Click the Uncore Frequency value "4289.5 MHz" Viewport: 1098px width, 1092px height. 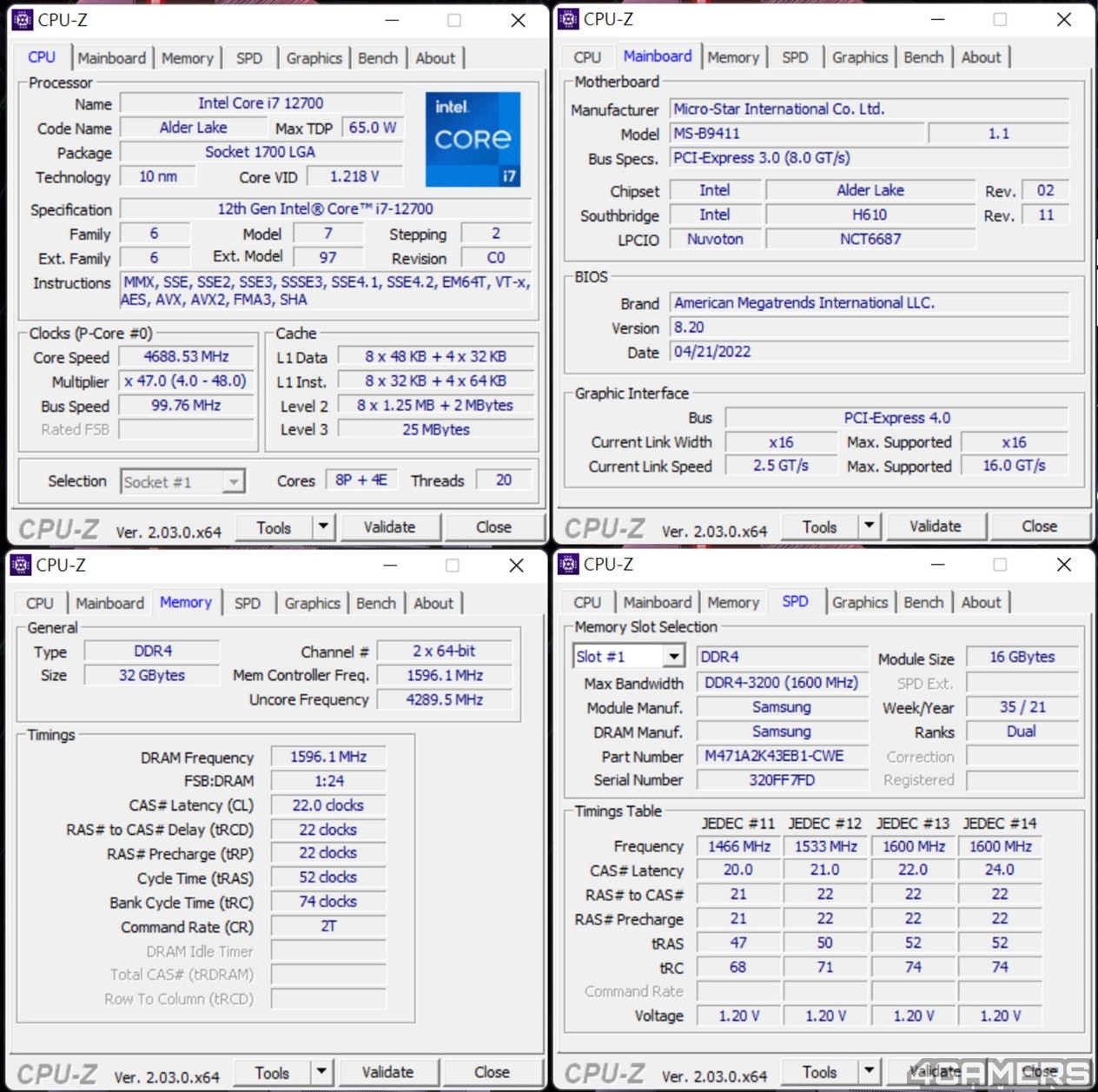(x=444, y=699)
